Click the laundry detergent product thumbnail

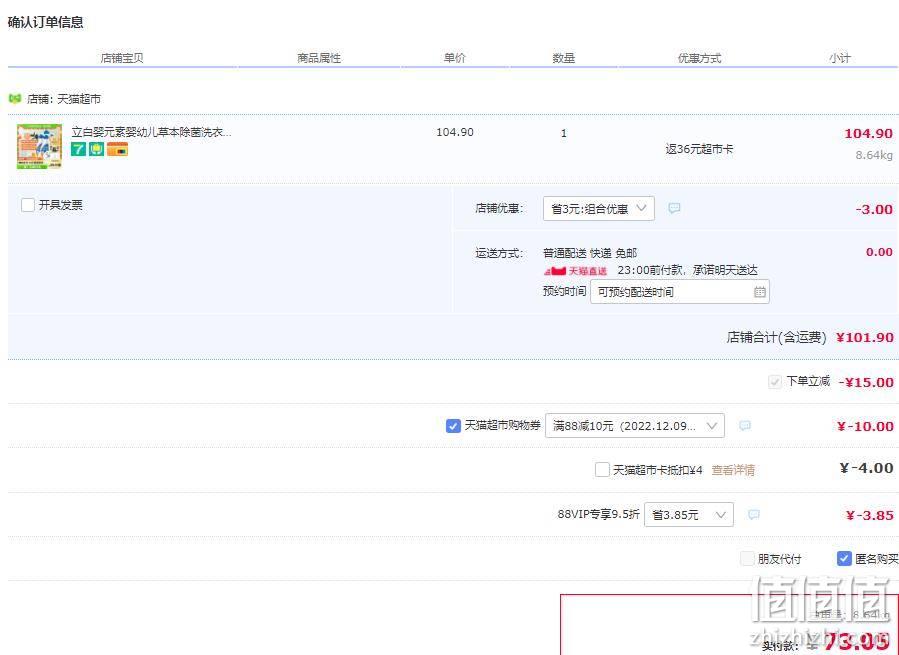point(40,146)
